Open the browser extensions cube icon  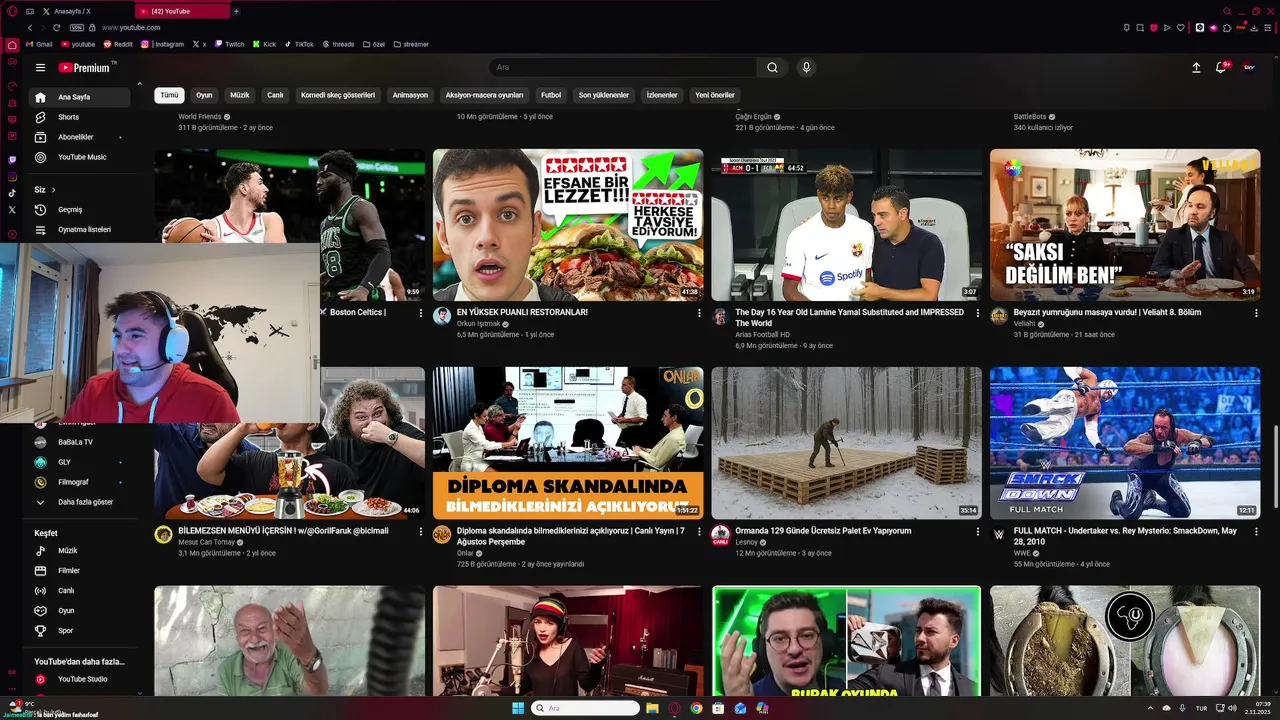point(1227,28)
